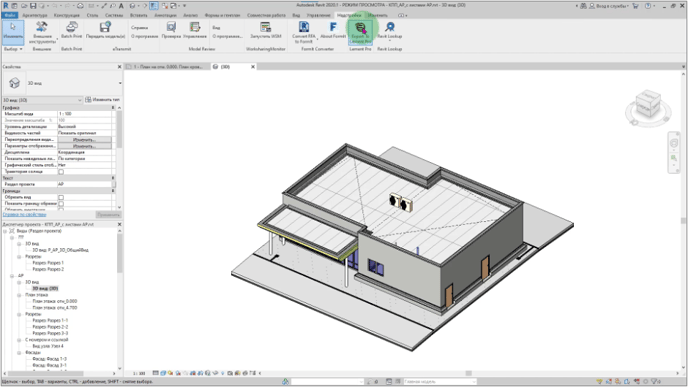
Task: Collapse the '???' node in Project Browser
Action: coord(12,237)
